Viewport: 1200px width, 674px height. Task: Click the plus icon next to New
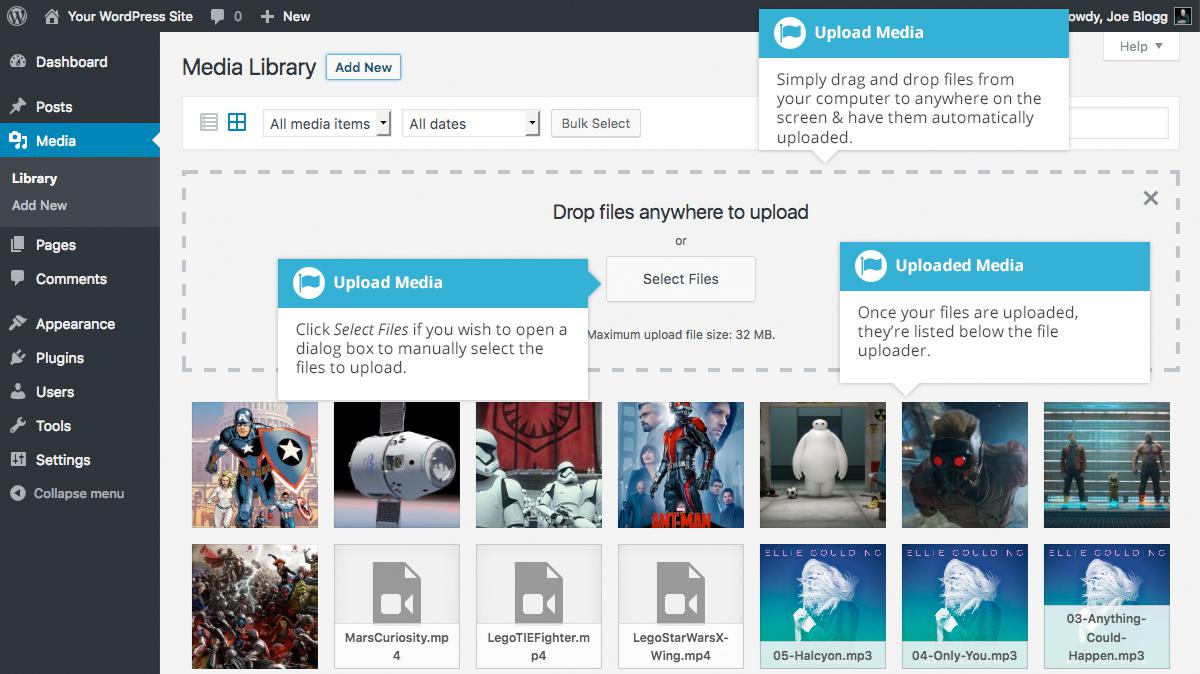click(267, 17)
